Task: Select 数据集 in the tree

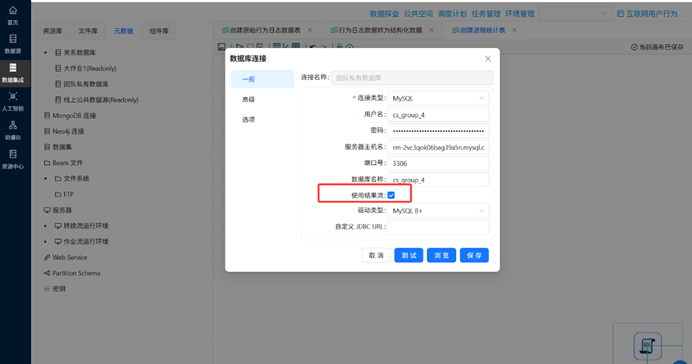Action: 62,147
